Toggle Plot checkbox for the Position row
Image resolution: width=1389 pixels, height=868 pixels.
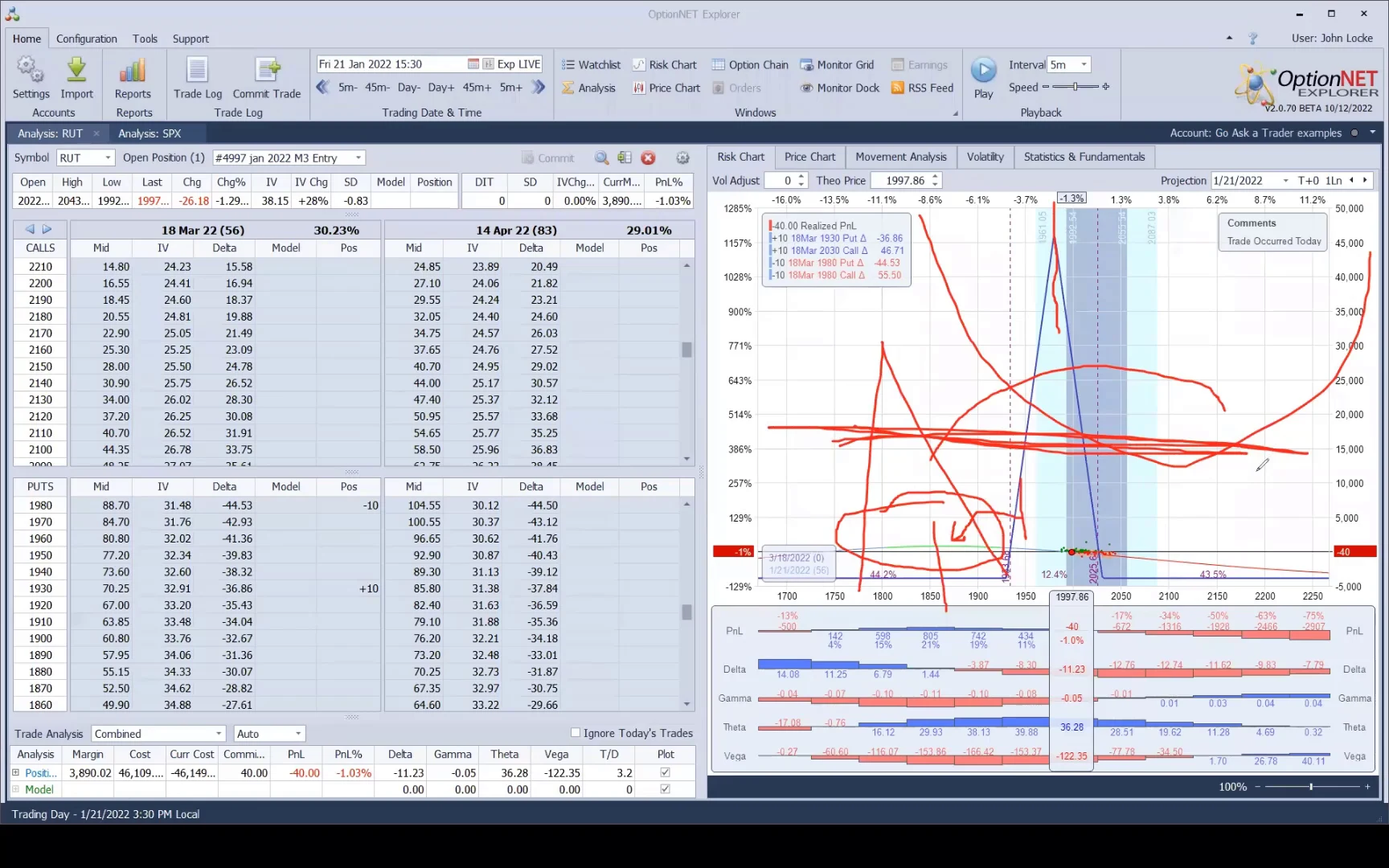(x=665, y=772)
